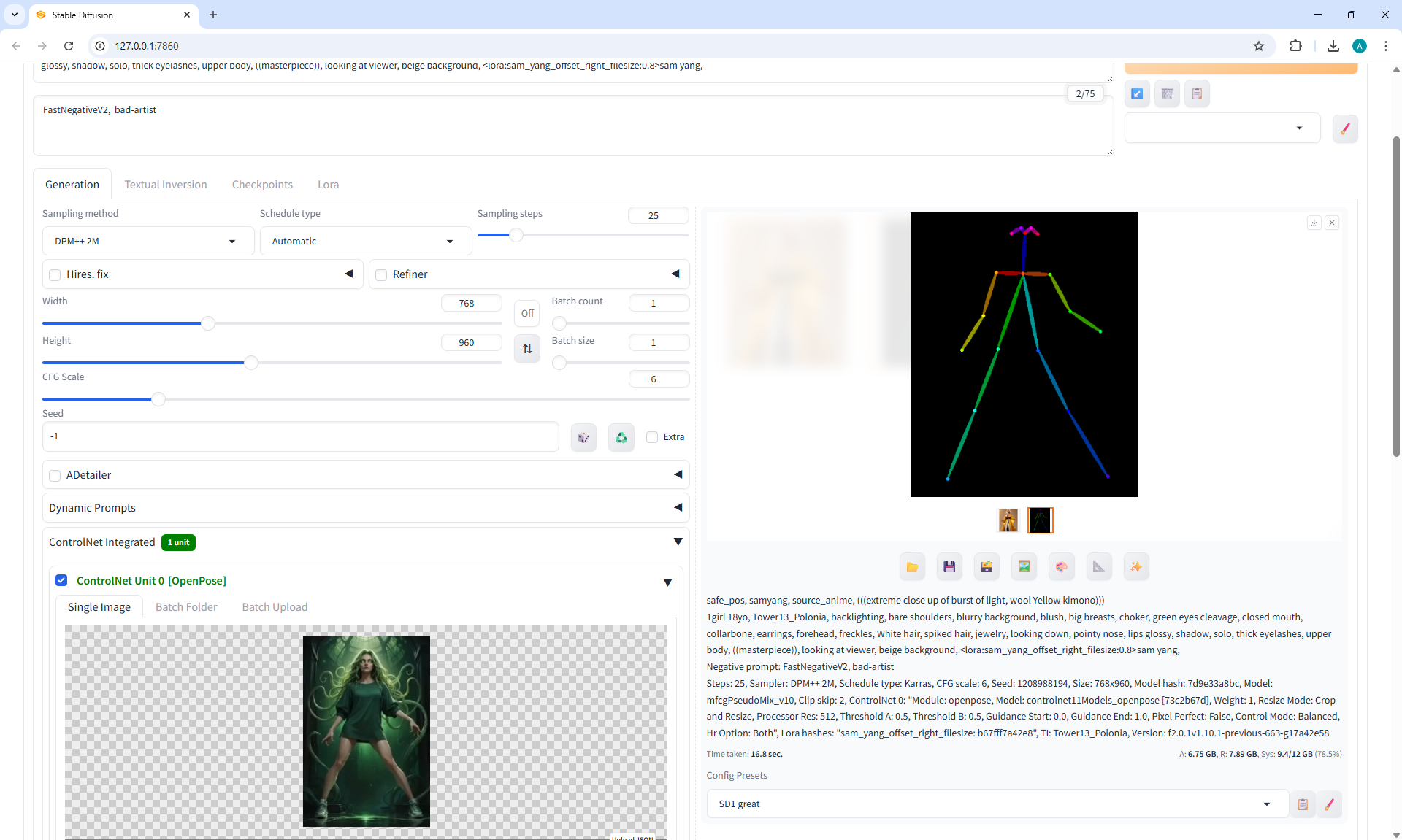Click the dice random seed button

[583, 437]
